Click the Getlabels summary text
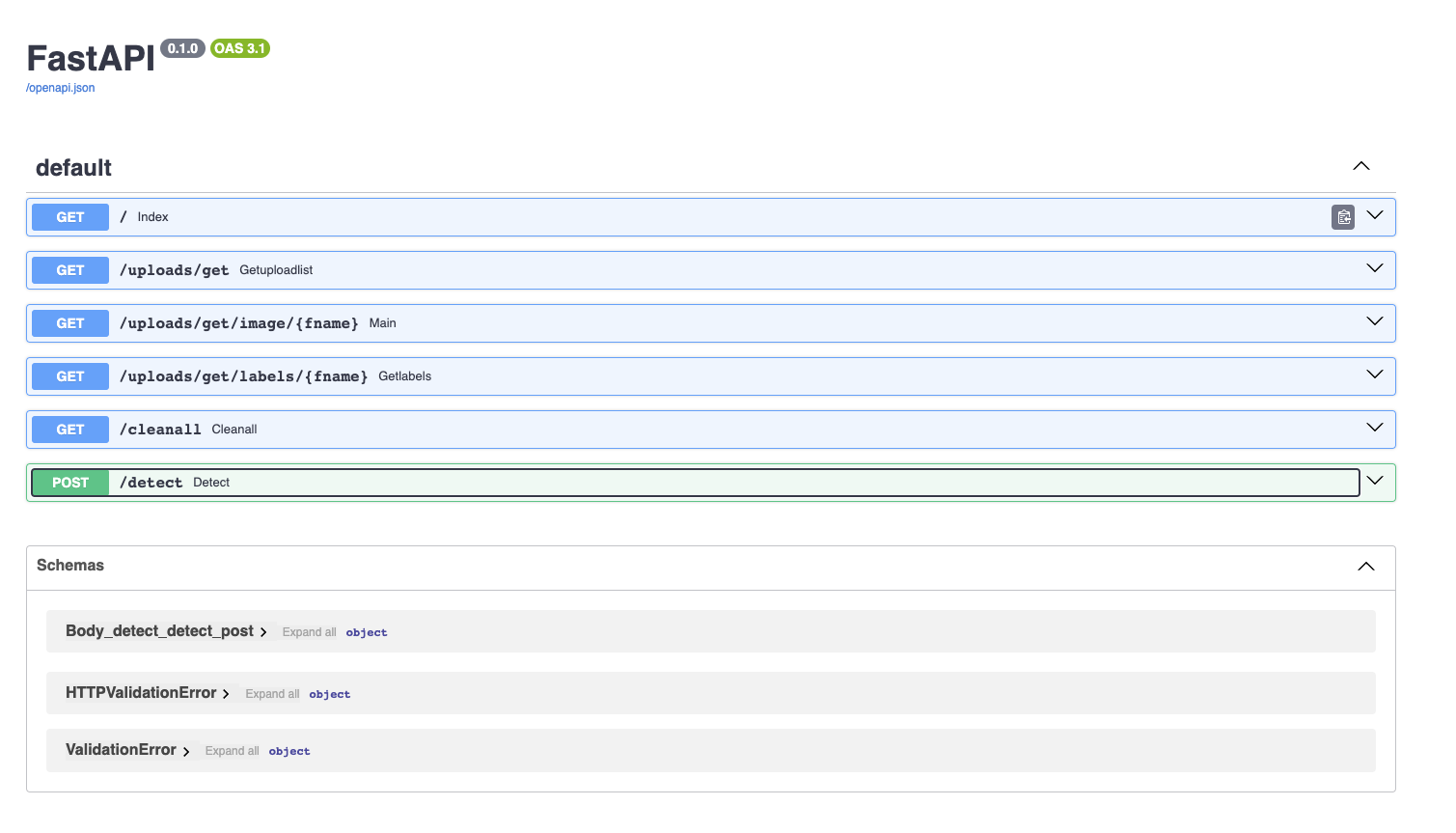The height and width of the screenshot is (833, 1456). click(405, 376)
